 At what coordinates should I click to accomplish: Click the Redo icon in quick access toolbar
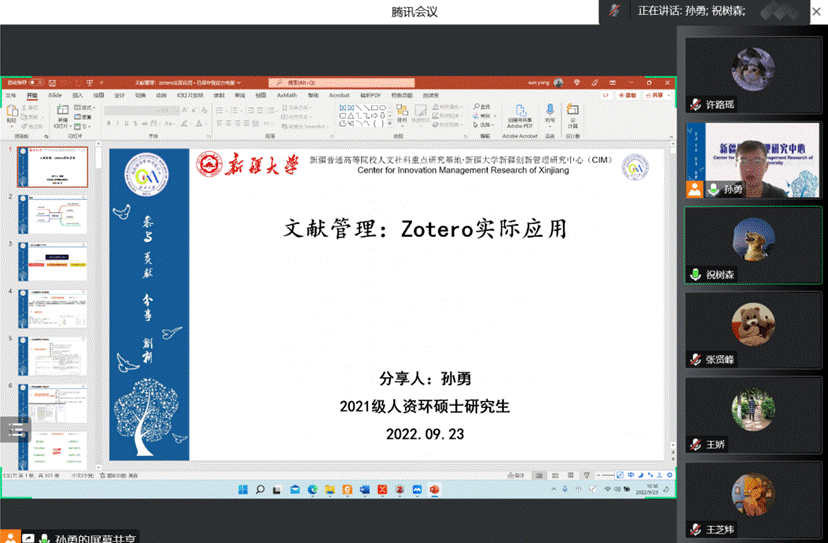coord(78,83)
